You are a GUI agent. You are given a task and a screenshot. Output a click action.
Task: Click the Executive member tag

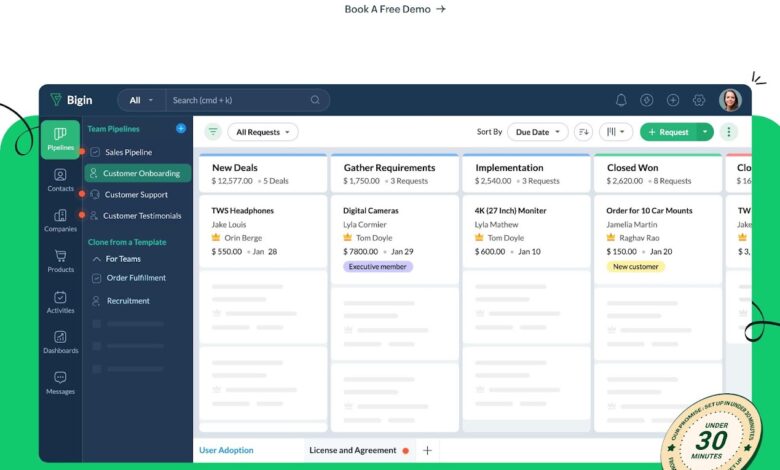pyautogui.click(x=378, y=267)
